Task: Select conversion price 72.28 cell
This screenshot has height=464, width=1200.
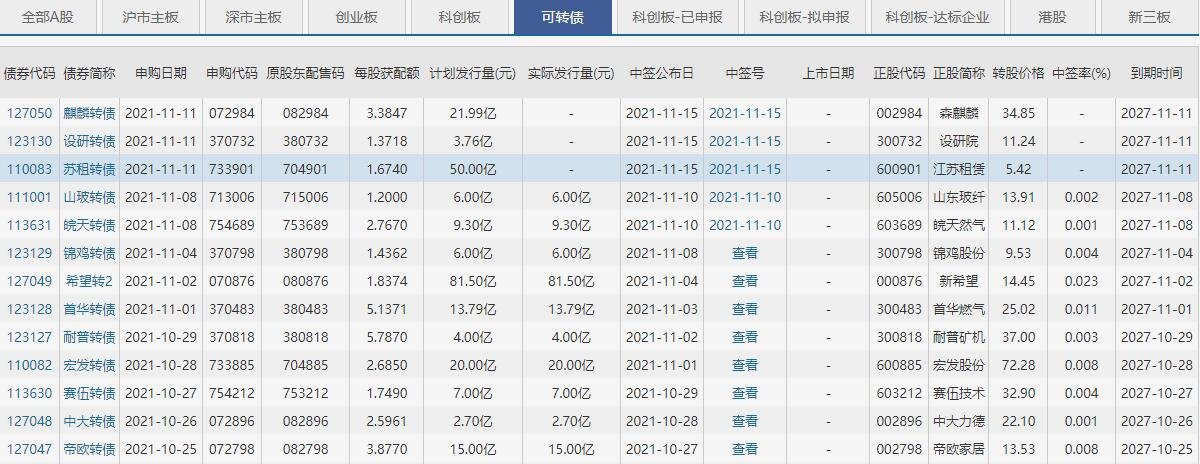Action: point(1018,365)
